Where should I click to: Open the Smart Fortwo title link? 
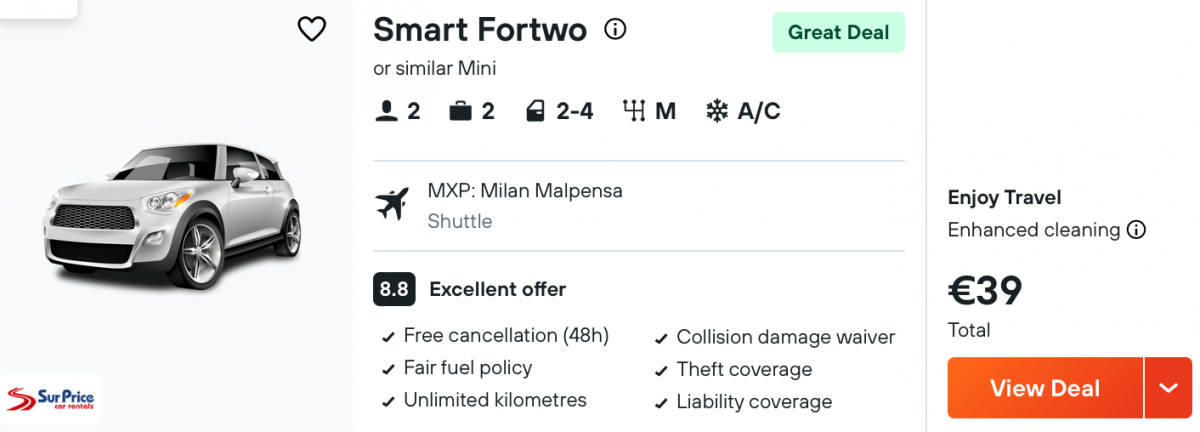click(480, 30)
